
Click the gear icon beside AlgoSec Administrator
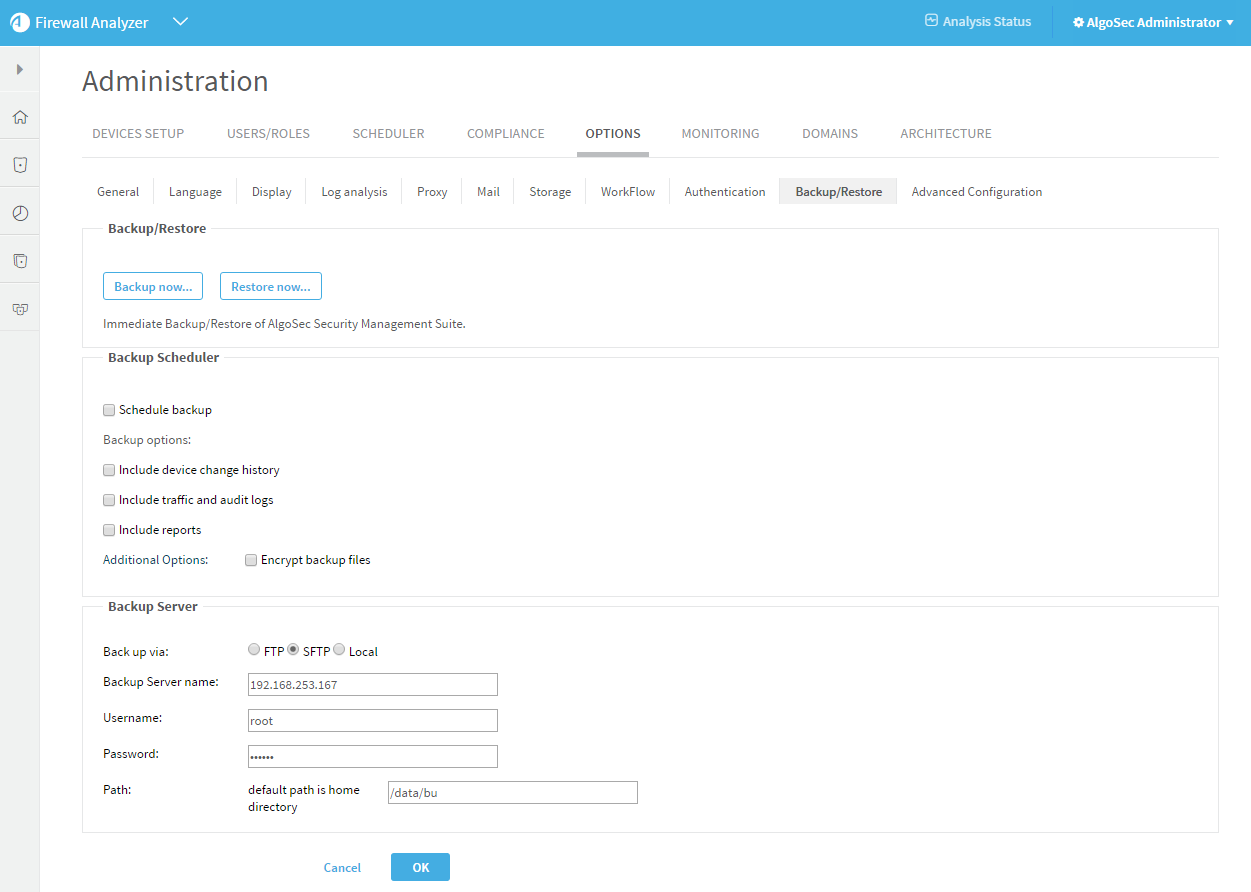[1078, 22]
